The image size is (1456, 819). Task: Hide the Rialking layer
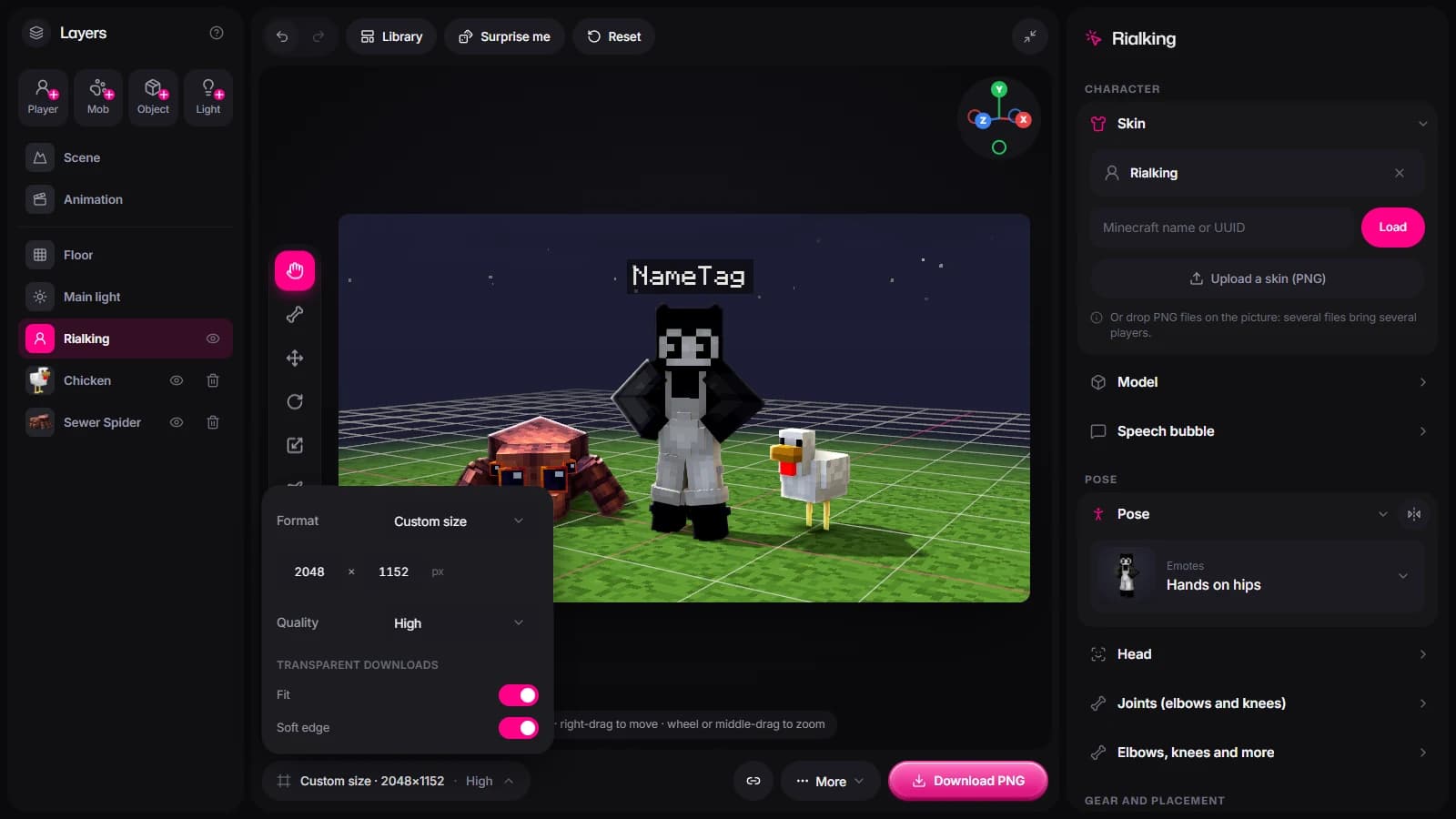(x=213, y=339)
